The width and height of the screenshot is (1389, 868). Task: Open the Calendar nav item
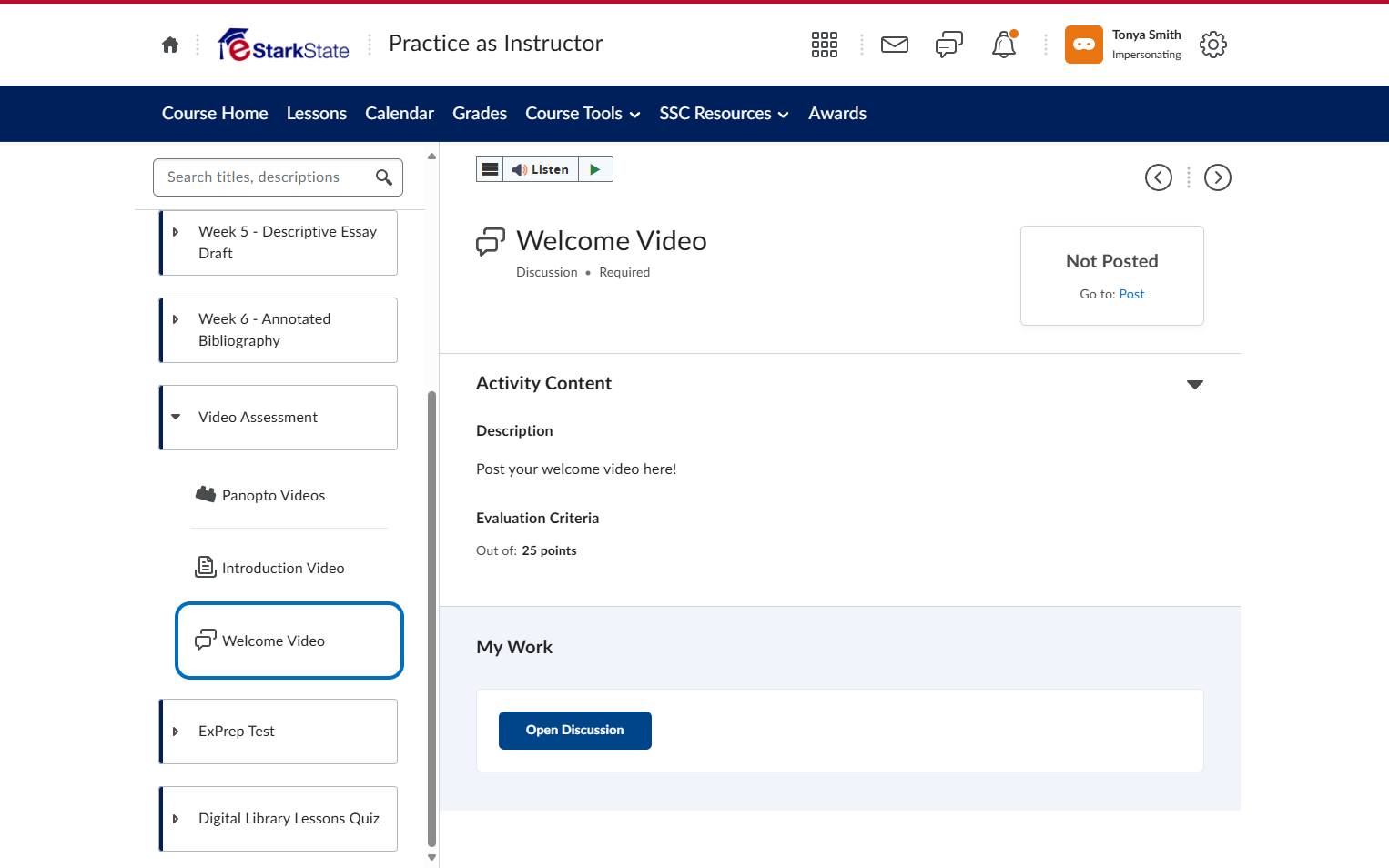400,114
